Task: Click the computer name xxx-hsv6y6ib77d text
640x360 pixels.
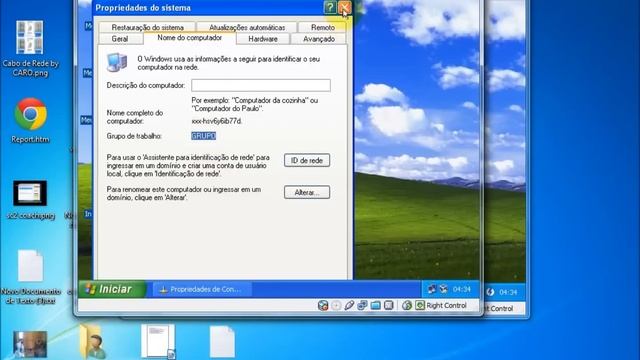Action: [x=217, y=121]
